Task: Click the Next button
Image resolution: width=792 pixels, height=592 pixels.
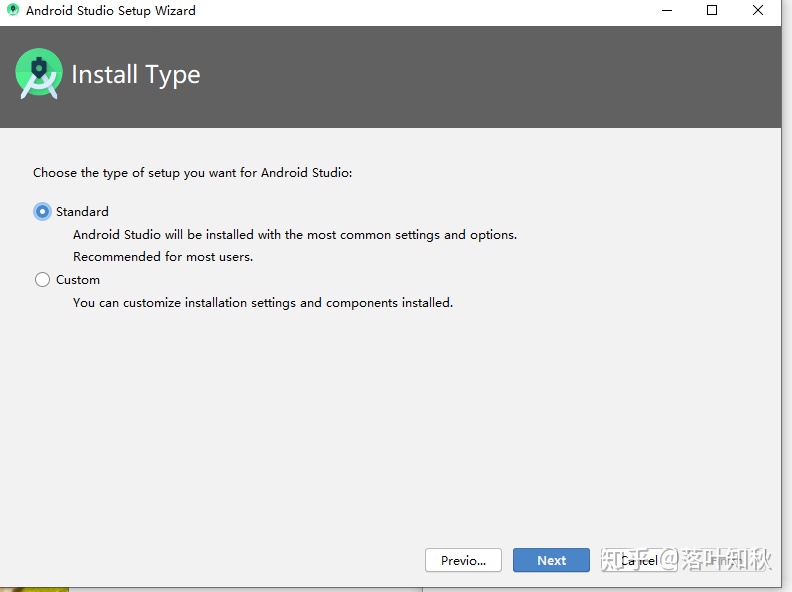Action: pyautogui.click(x=551, y=560)
